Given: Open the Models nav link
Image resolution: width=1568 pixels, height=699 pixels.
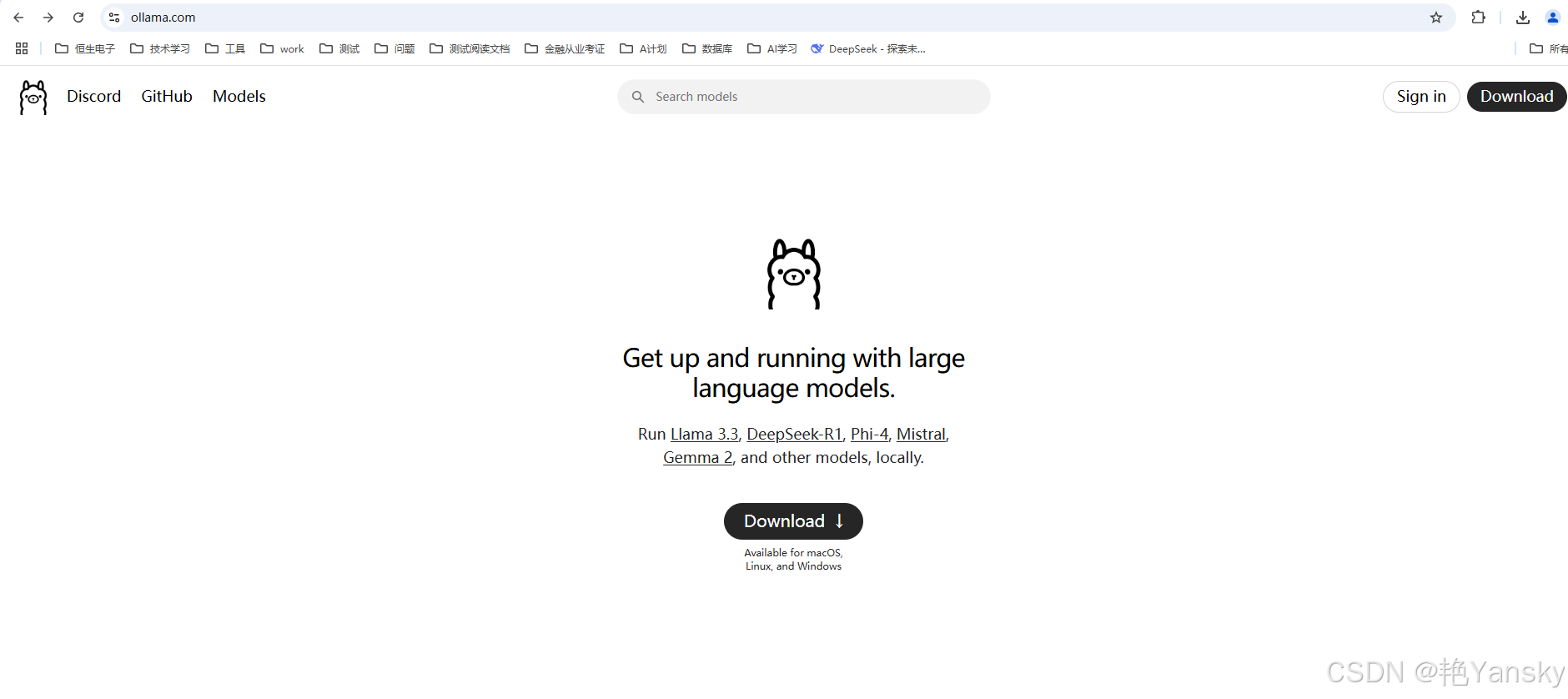Looking at the screenshot, I should click(x=239, y=96).
